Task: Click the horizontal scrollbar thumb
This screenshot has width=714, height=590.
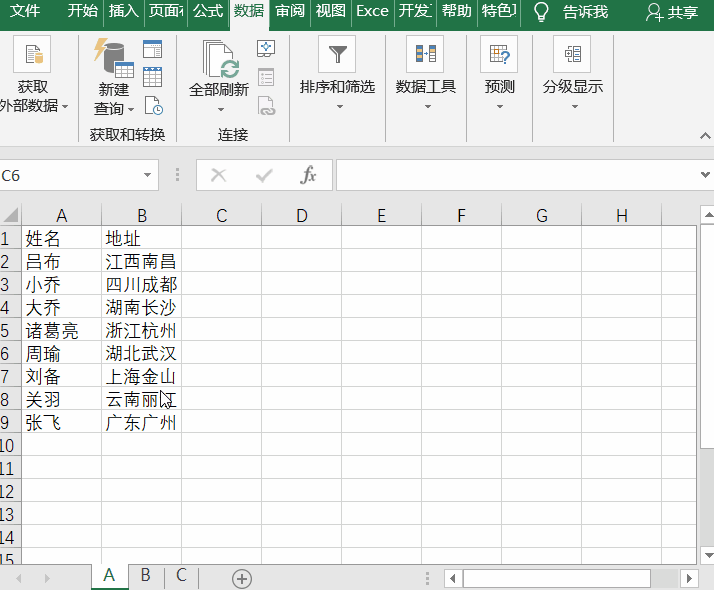Action: click(556, 579)
